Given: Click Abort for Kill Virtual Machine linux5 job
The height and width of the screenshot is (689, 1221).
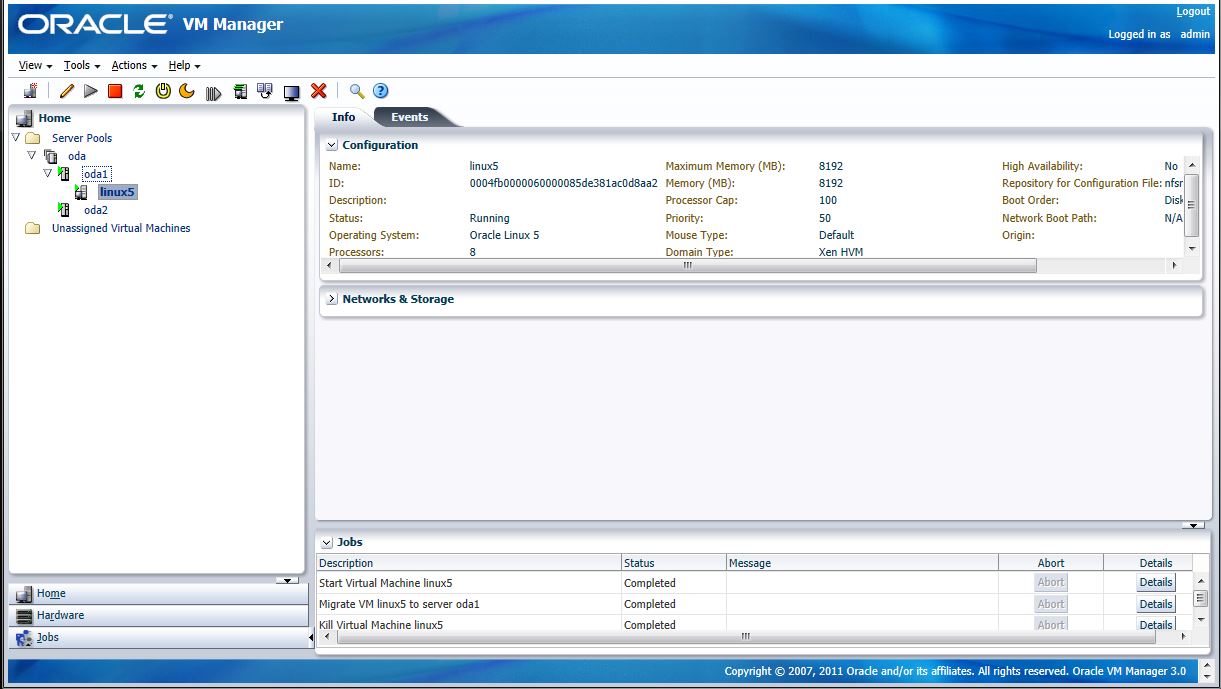Looking at the screenshot, I should (1050, 625).
